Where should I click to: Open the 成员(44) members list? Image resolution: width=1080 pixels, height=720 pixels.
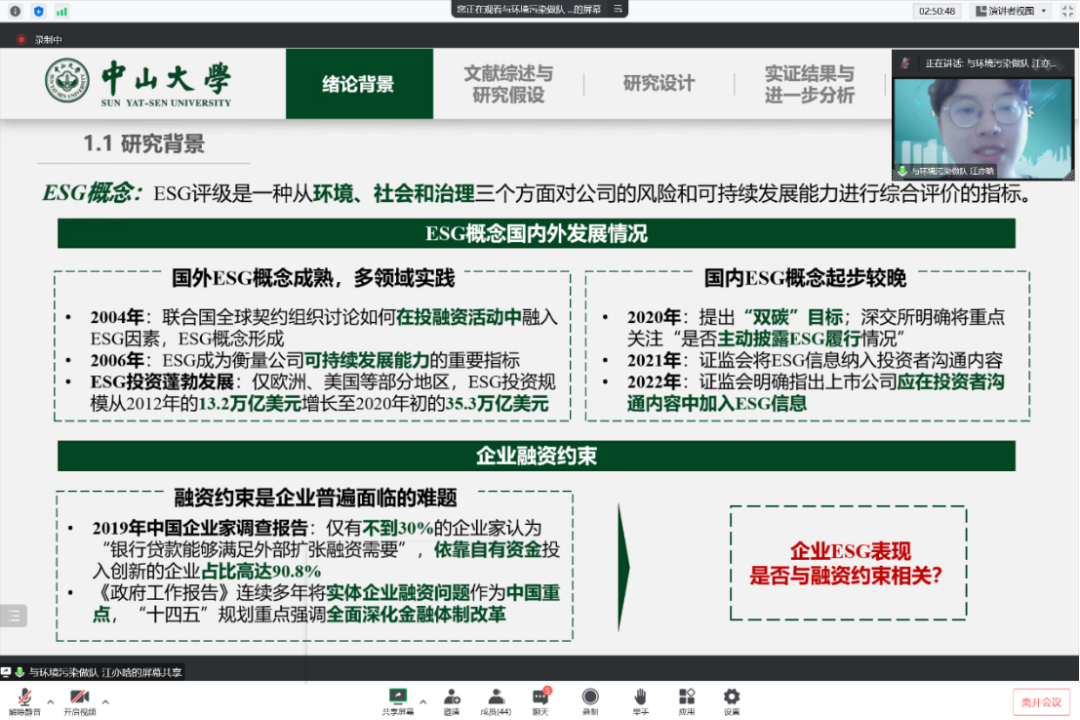tap(496, 702)
